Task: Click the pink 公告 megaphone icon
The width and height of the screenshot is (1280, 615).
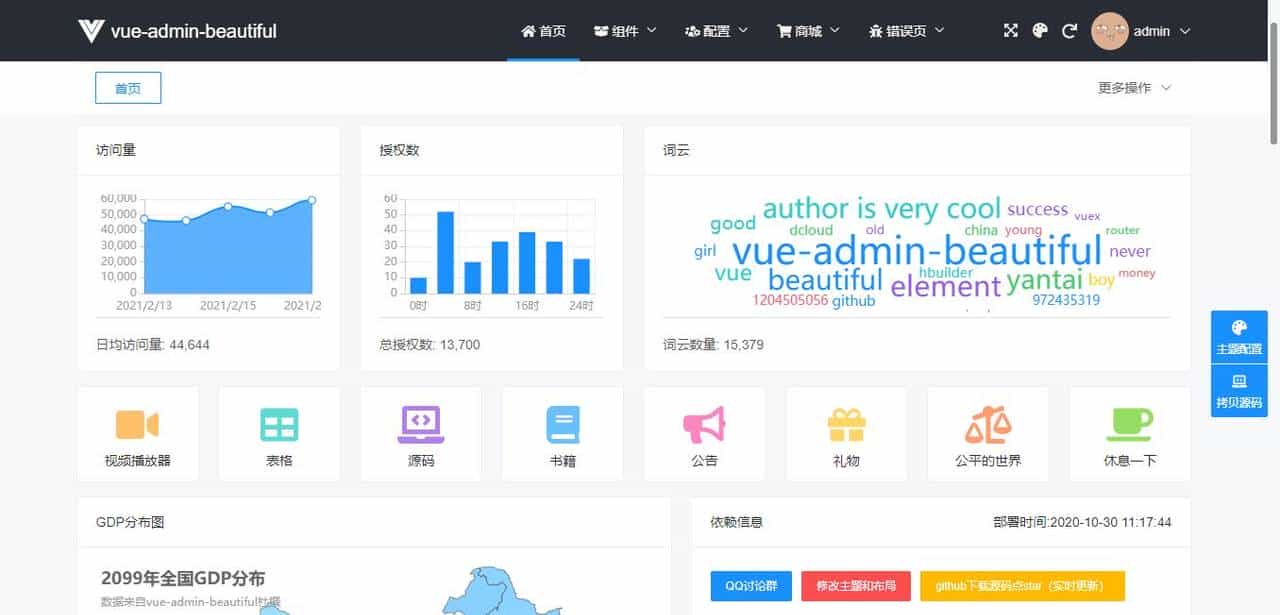Action: [704, 423]
